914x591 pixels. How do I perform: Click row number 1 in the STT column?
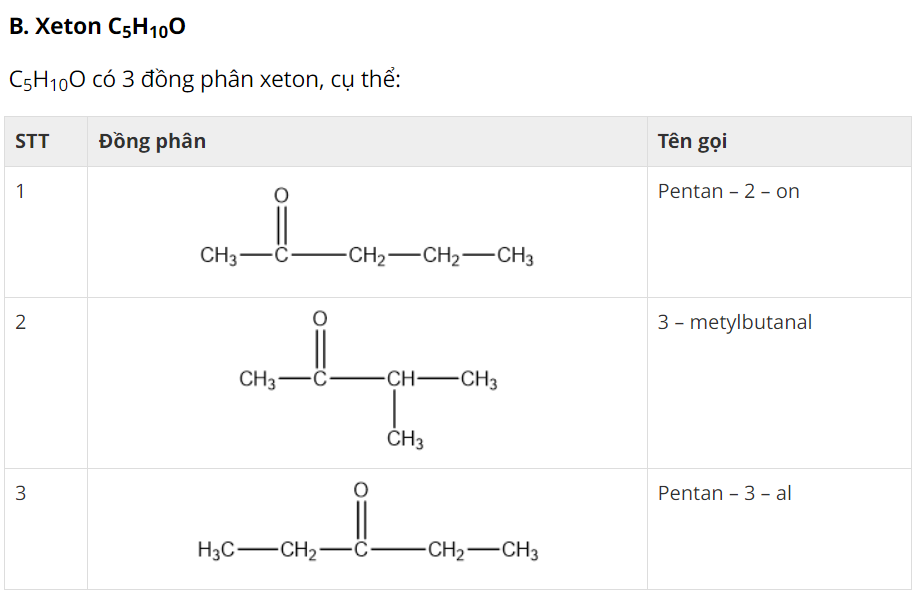coord(20,191)
